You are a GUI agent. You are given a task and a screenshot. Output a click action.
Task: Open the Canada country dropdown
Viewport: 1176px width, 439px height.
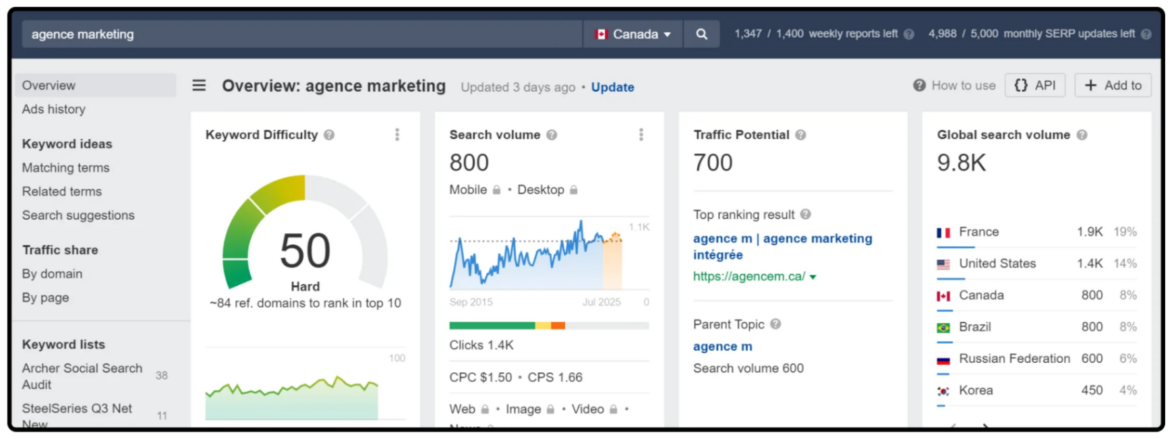click(633, 34)
